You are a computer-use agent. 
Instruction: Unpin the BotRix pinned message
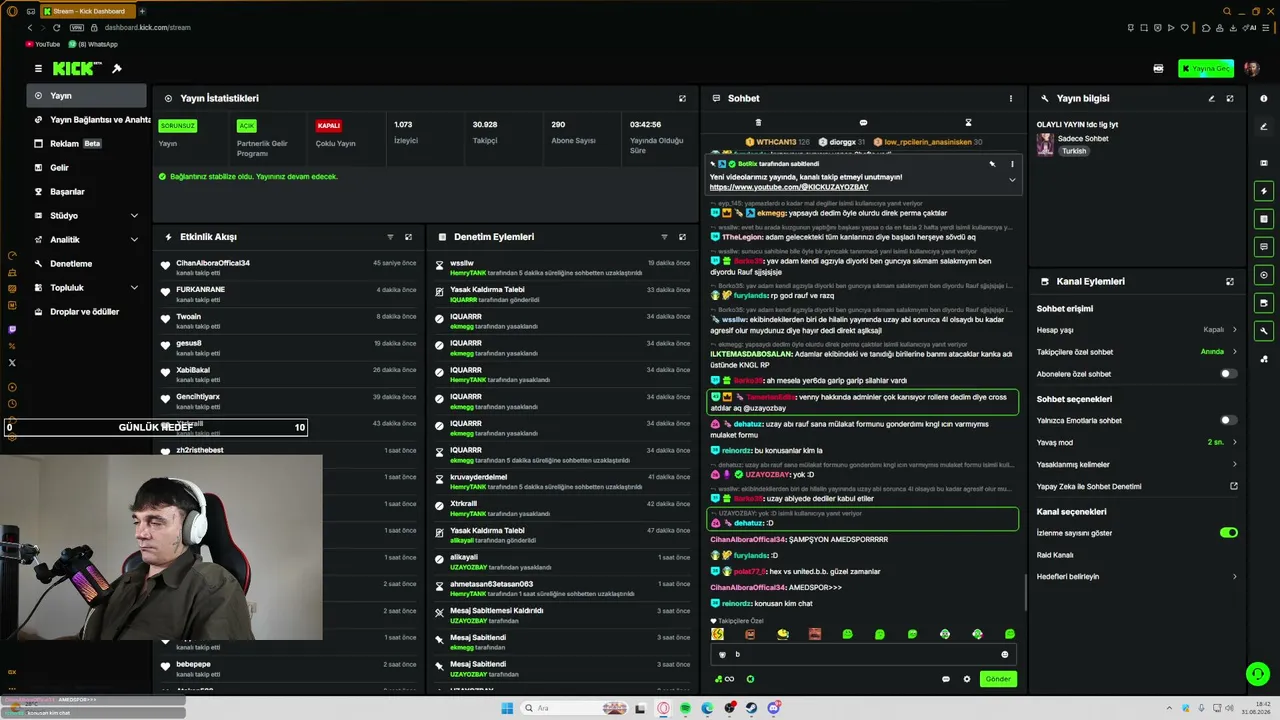(992, 164)
